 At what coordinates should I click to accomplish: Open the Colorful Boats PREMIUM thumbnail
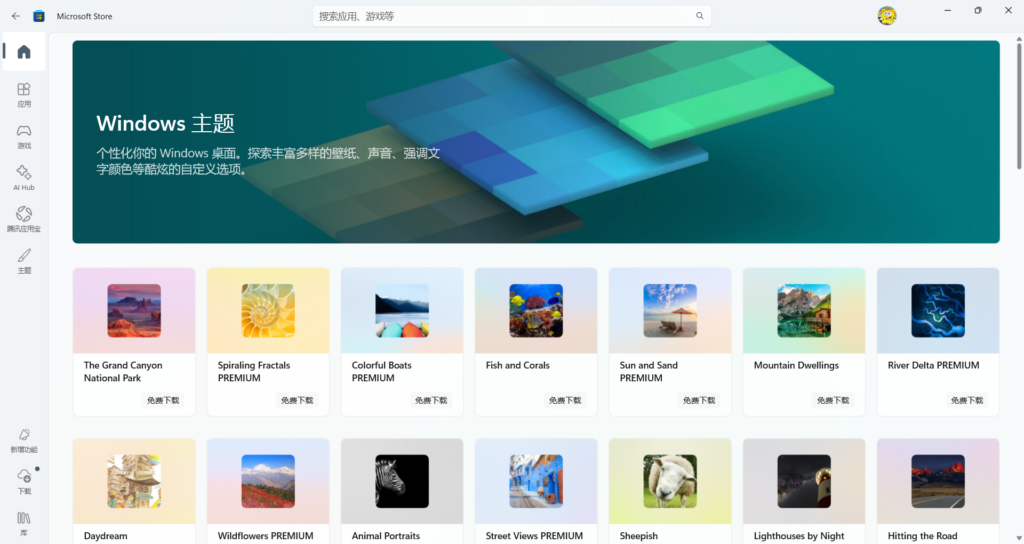pyautogui.click(x=402, y=311)
